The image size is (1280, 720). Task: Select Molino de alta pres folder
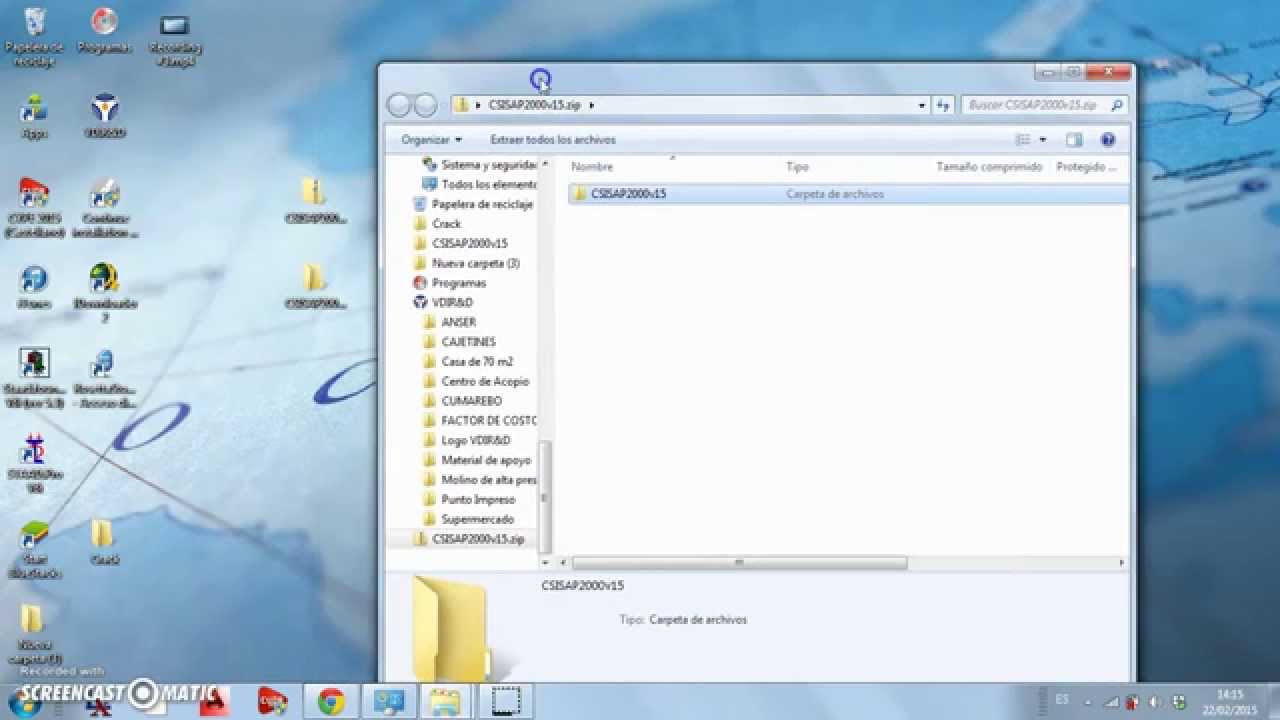click(479, 480)
